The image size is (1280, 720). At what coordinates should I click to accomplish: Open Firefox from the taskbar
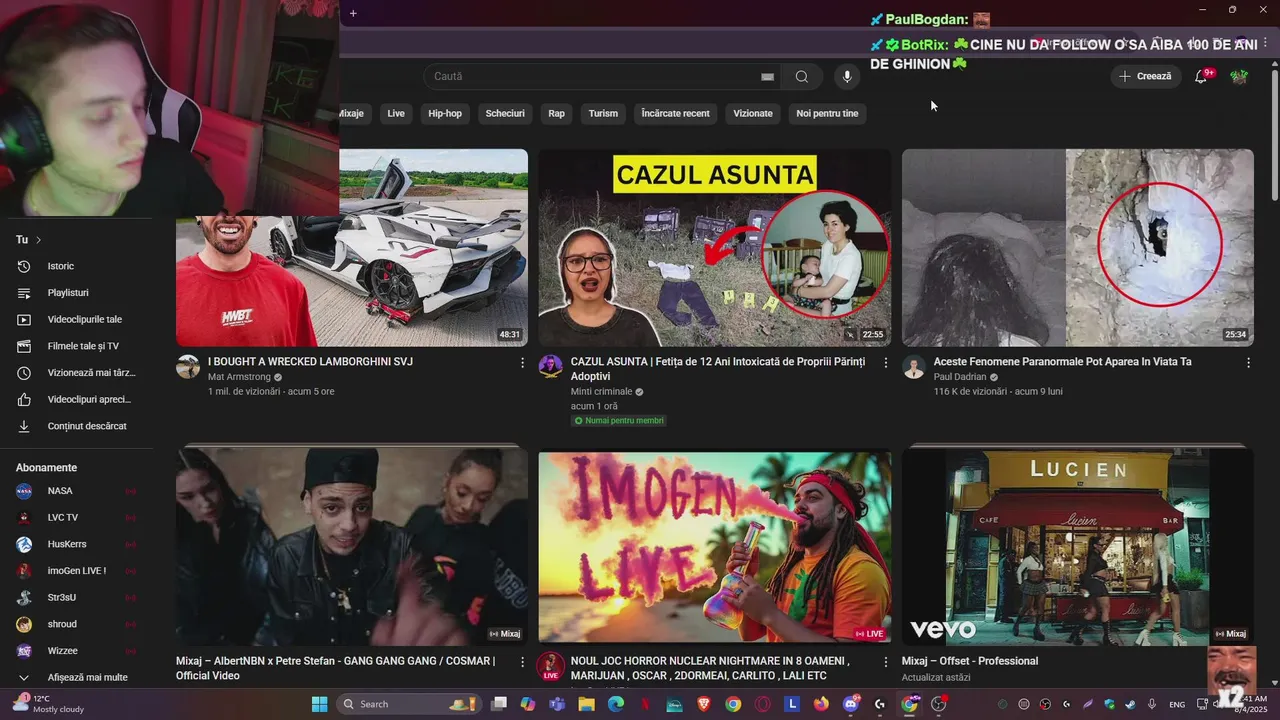coord(821,704)
